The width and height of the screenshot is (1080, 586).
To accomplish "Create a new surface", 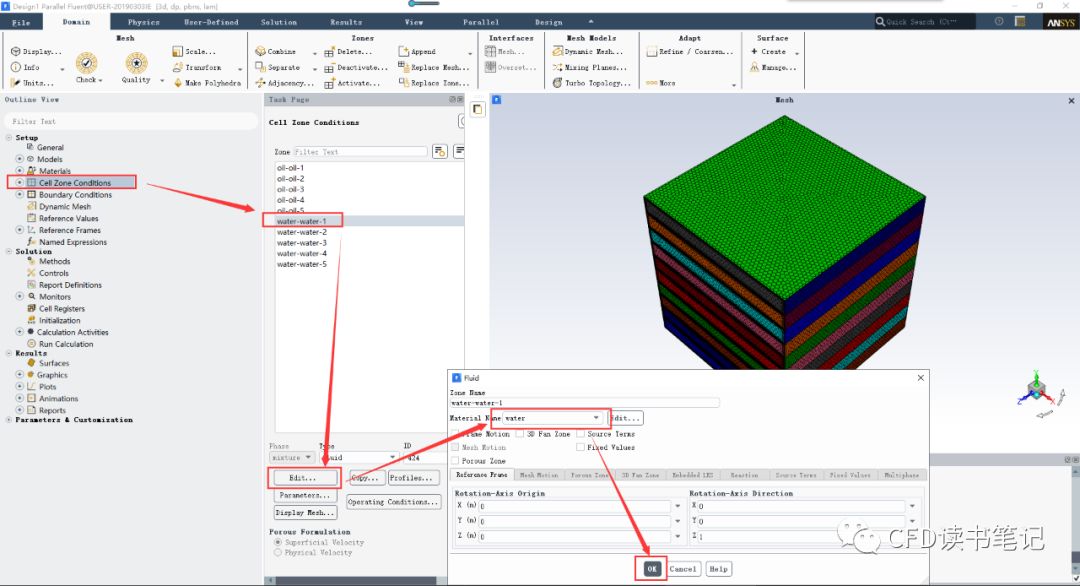I will (x=768, y=52).
